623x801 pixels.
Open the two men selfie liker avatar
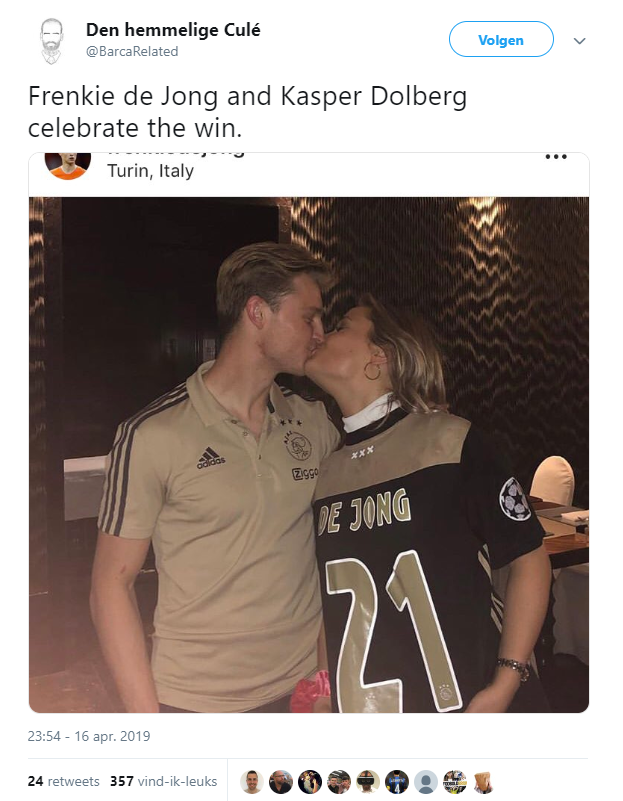pos(339,782)
